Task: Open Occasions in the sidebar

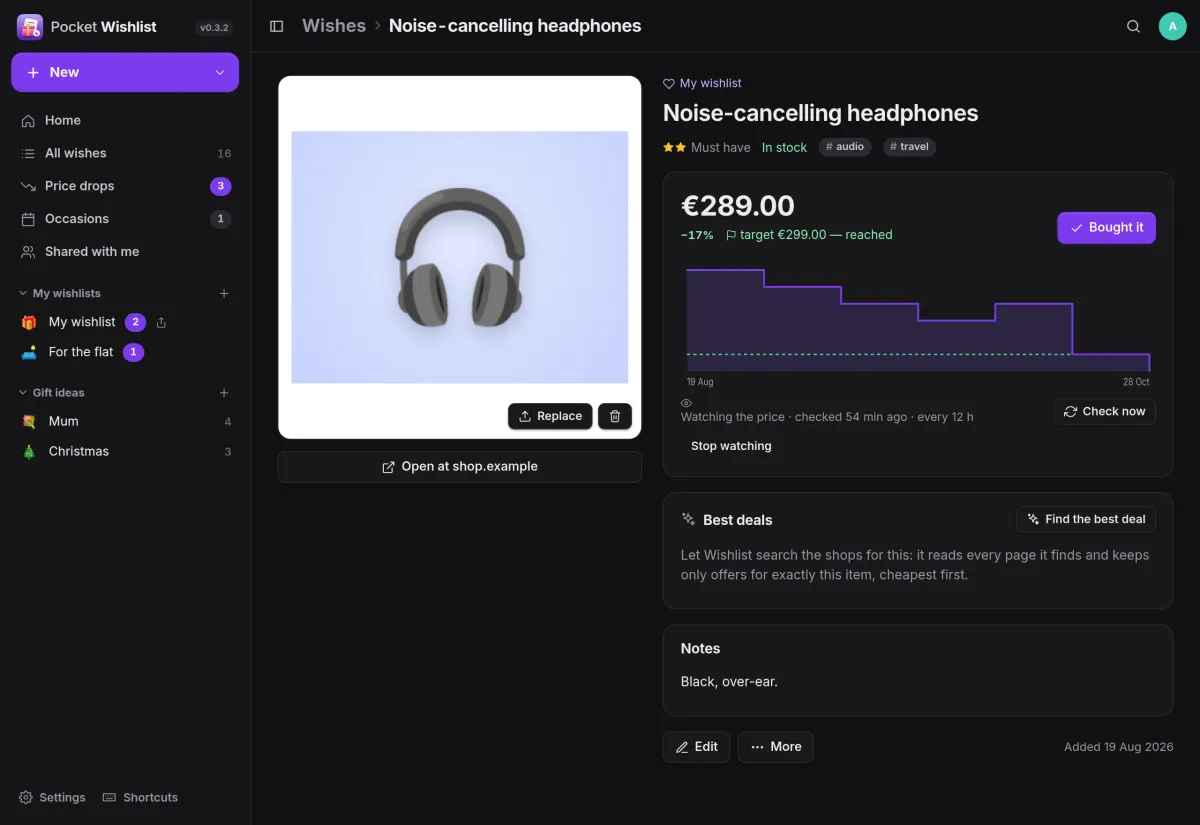Action: [125, 219]
